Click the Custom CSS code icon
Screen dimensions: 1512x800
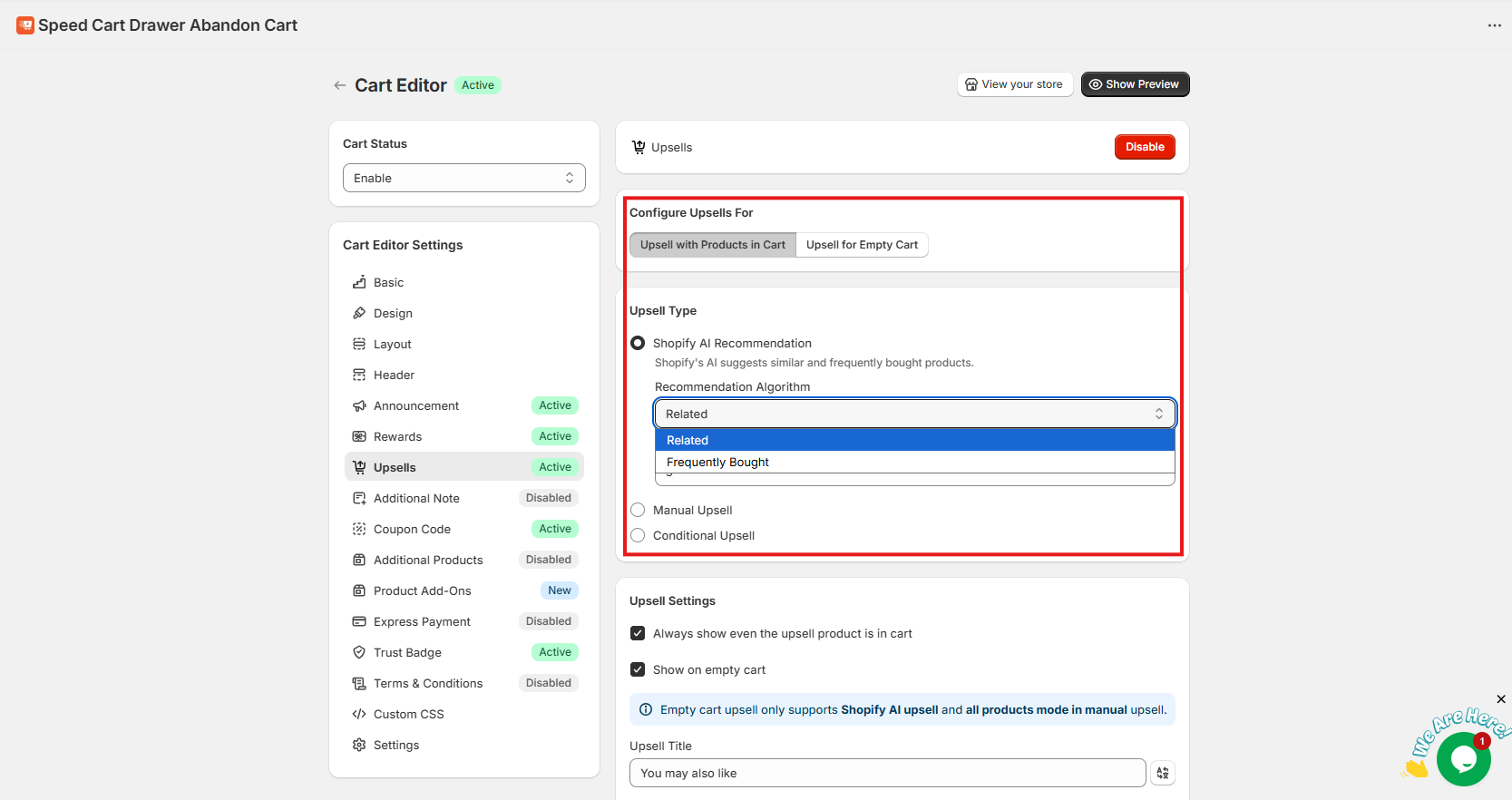coord(359,714)
